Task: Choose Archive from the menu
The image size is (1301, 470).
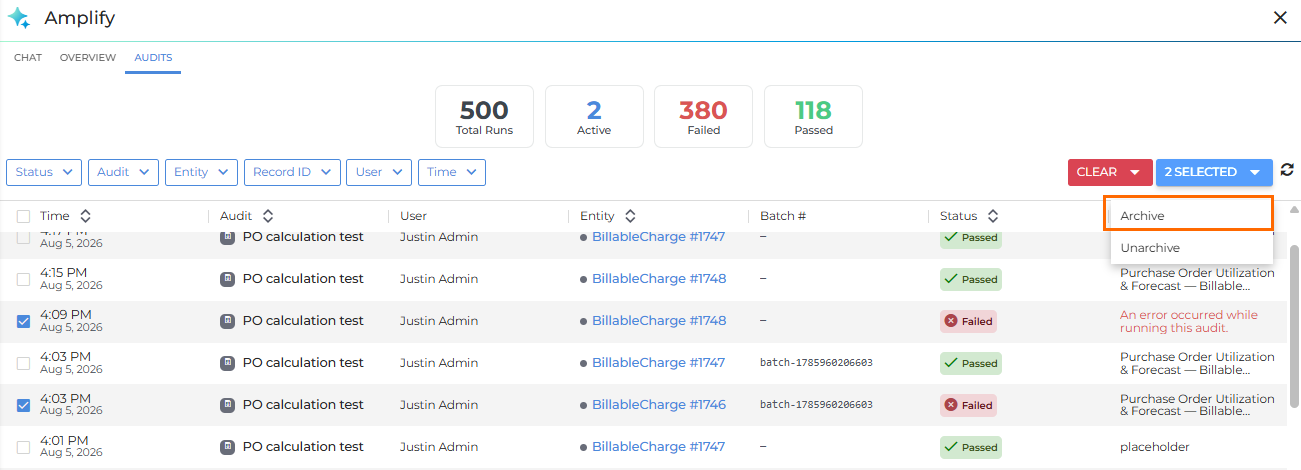Action: (x=1191, y=215)
